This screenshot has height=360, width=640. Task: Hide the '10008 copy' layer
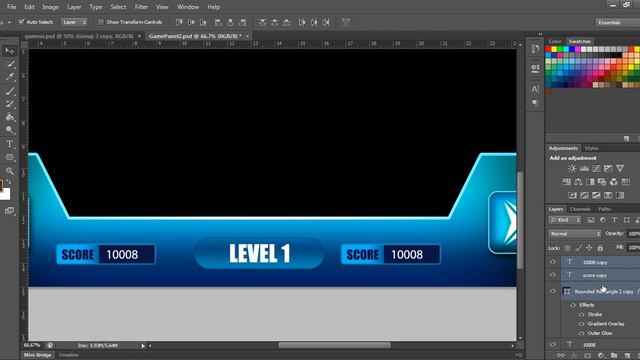click(553, 262)
